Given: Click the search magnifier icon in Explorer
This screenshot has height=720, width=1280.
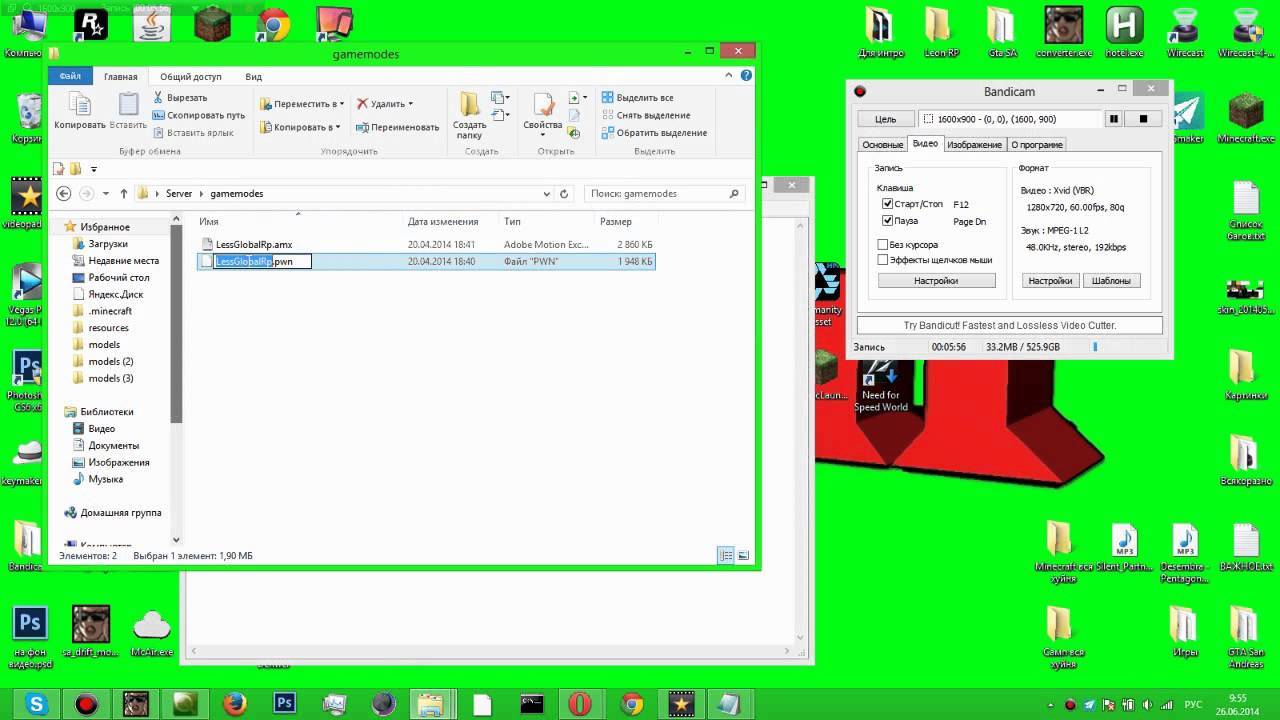Looking at the screenshot, I should click(x=734, y=194).
